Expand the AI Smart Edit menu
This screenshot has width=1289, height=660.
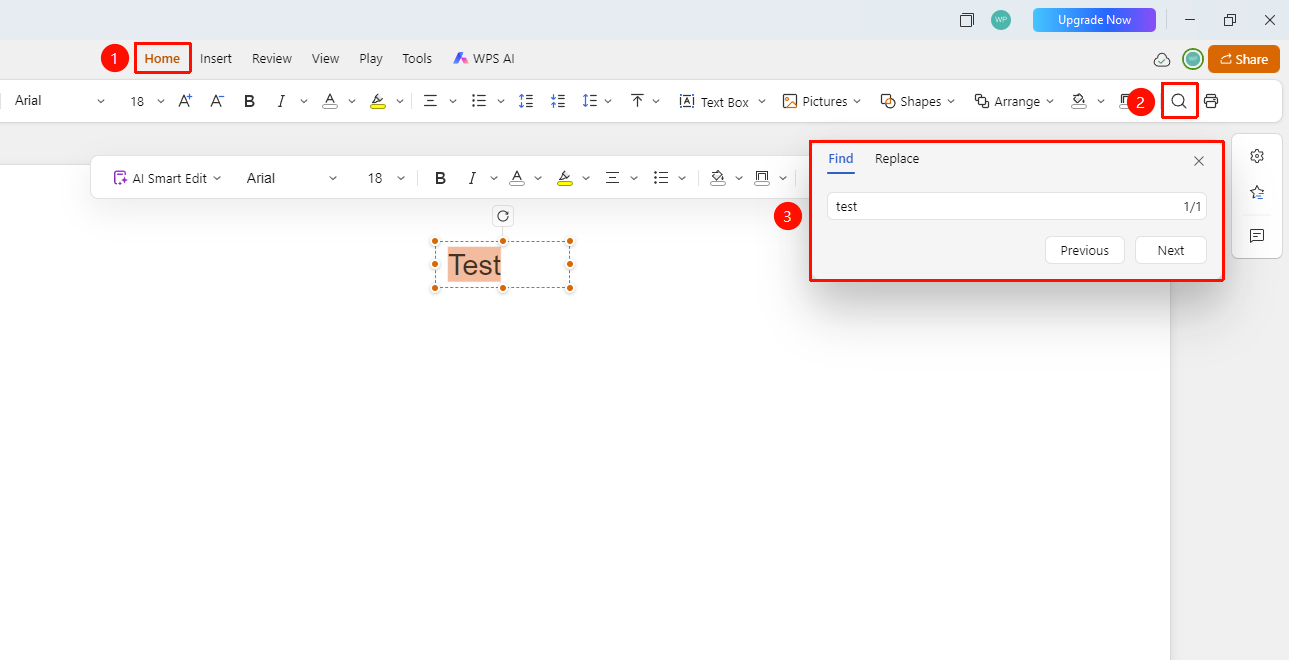pyautogui.click(x=167, y=178)
